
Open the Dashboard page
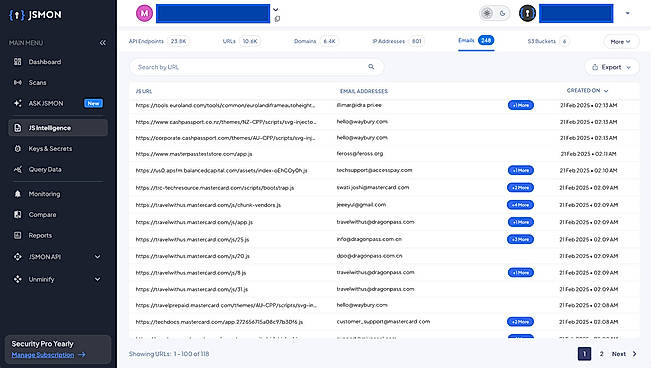pyautogui.click(x=44, y=62)
